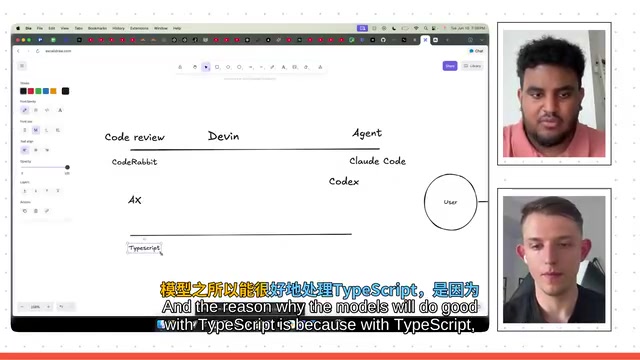
Task: Pick the red stroke color
Action: pos(31,91)
